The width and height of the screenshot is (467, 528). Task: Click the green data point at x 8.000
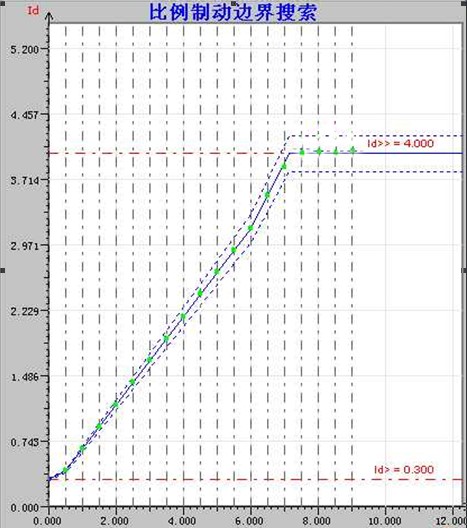point(319,151)
